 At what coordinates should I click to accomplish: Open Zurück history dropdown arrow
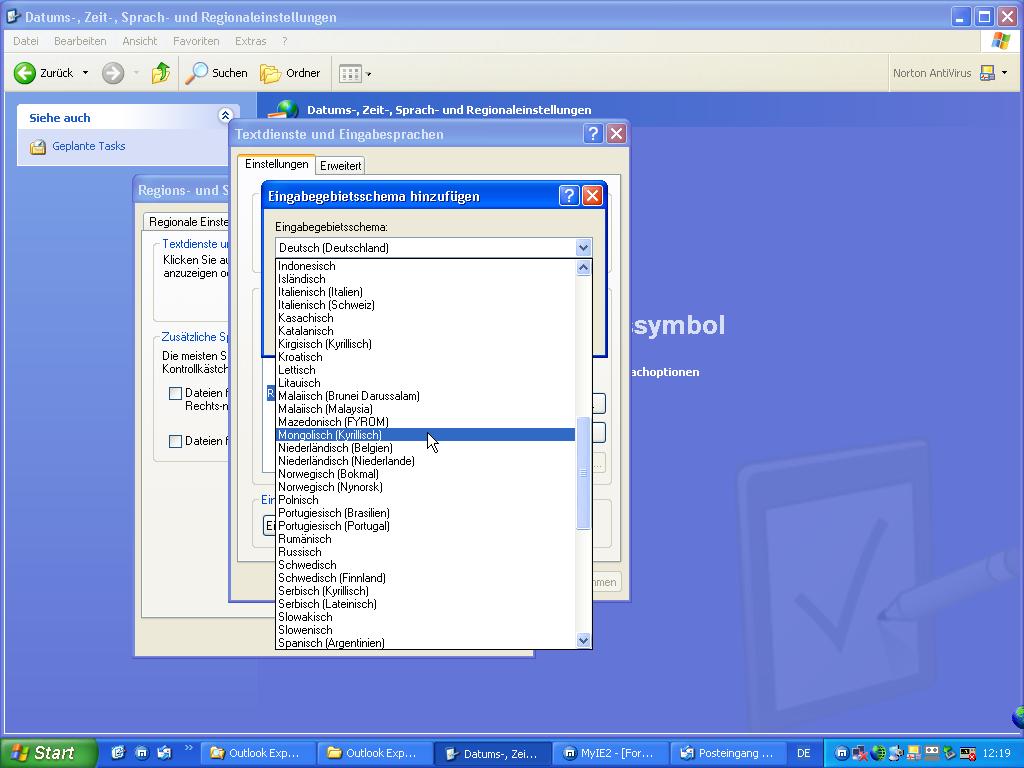tap(86, 73)
